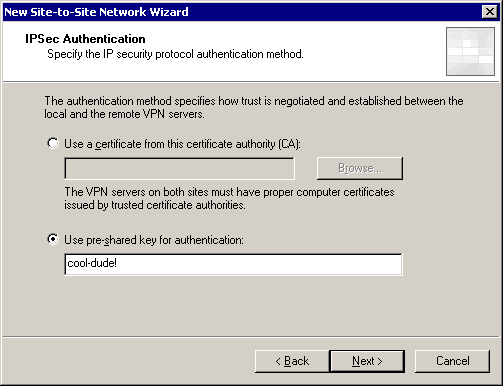Select the pre-shared key radio button
The width and height of the screenshot is (503, 386).
53,239
